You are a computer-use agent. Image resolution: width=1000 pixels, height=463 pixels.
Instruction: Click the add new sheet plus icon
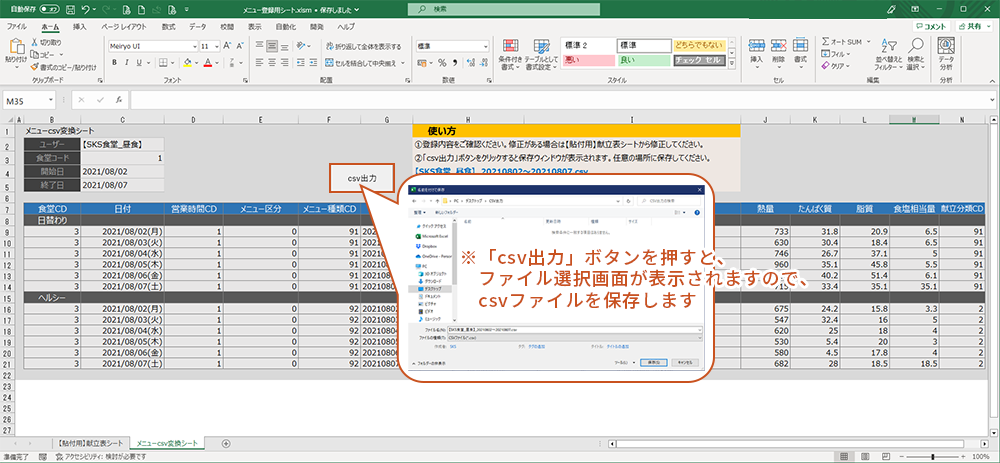[226, 443]
